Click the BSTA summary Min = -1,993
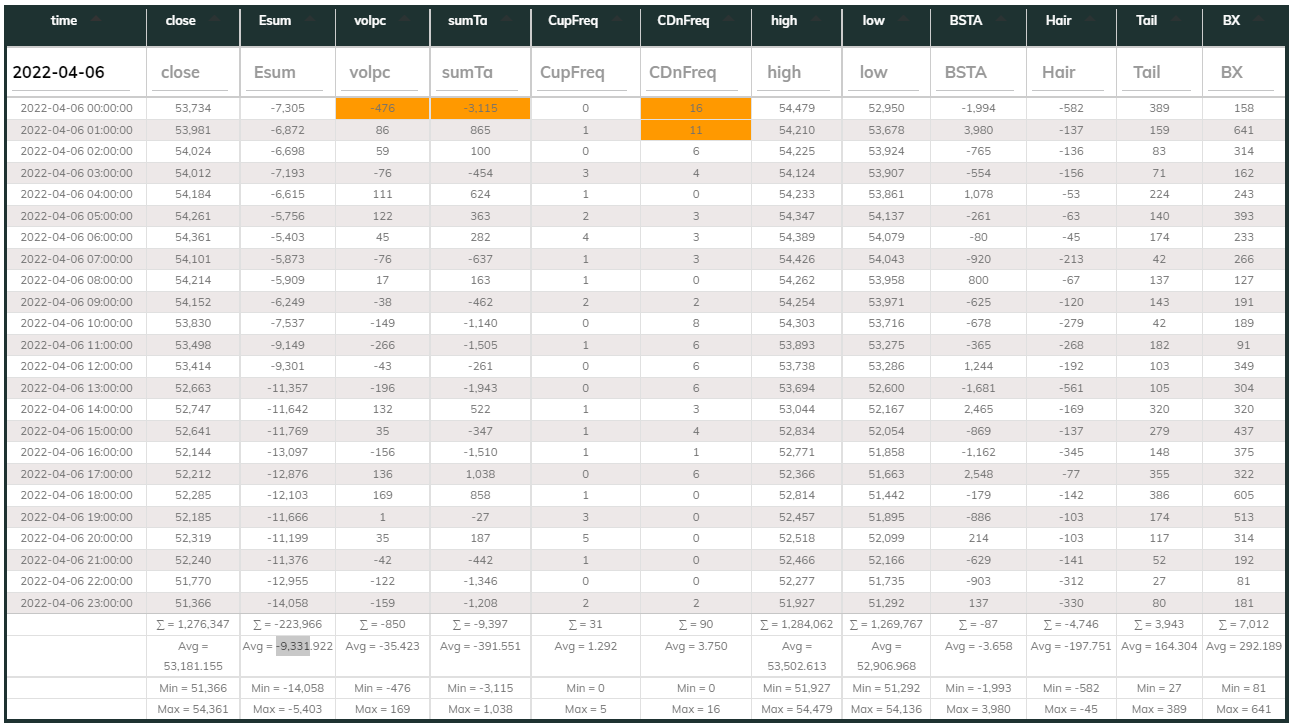 [x=978, y=688]
